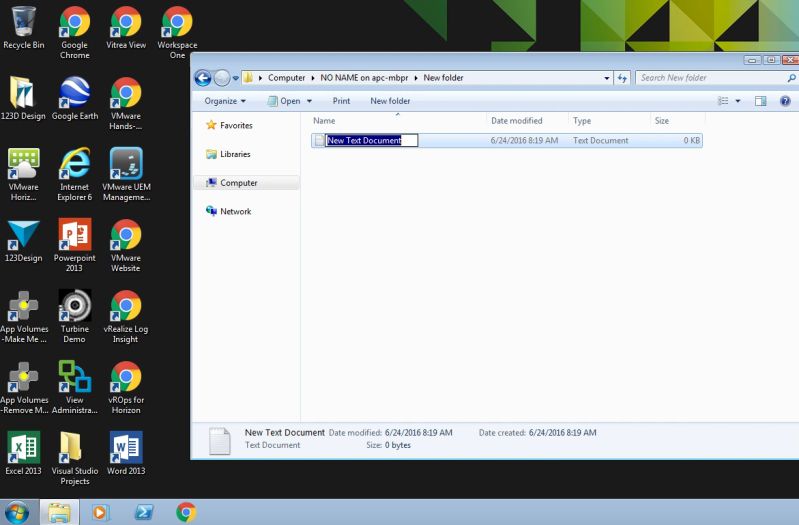The width and height of the screenshot is (799, 525).
Task: Show the preview pane icon
Action: 760,101
